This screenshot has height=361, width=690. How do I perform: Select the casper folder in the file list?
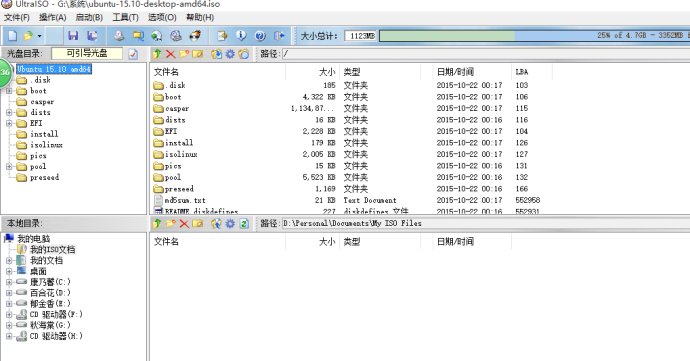tap(171, 108)
